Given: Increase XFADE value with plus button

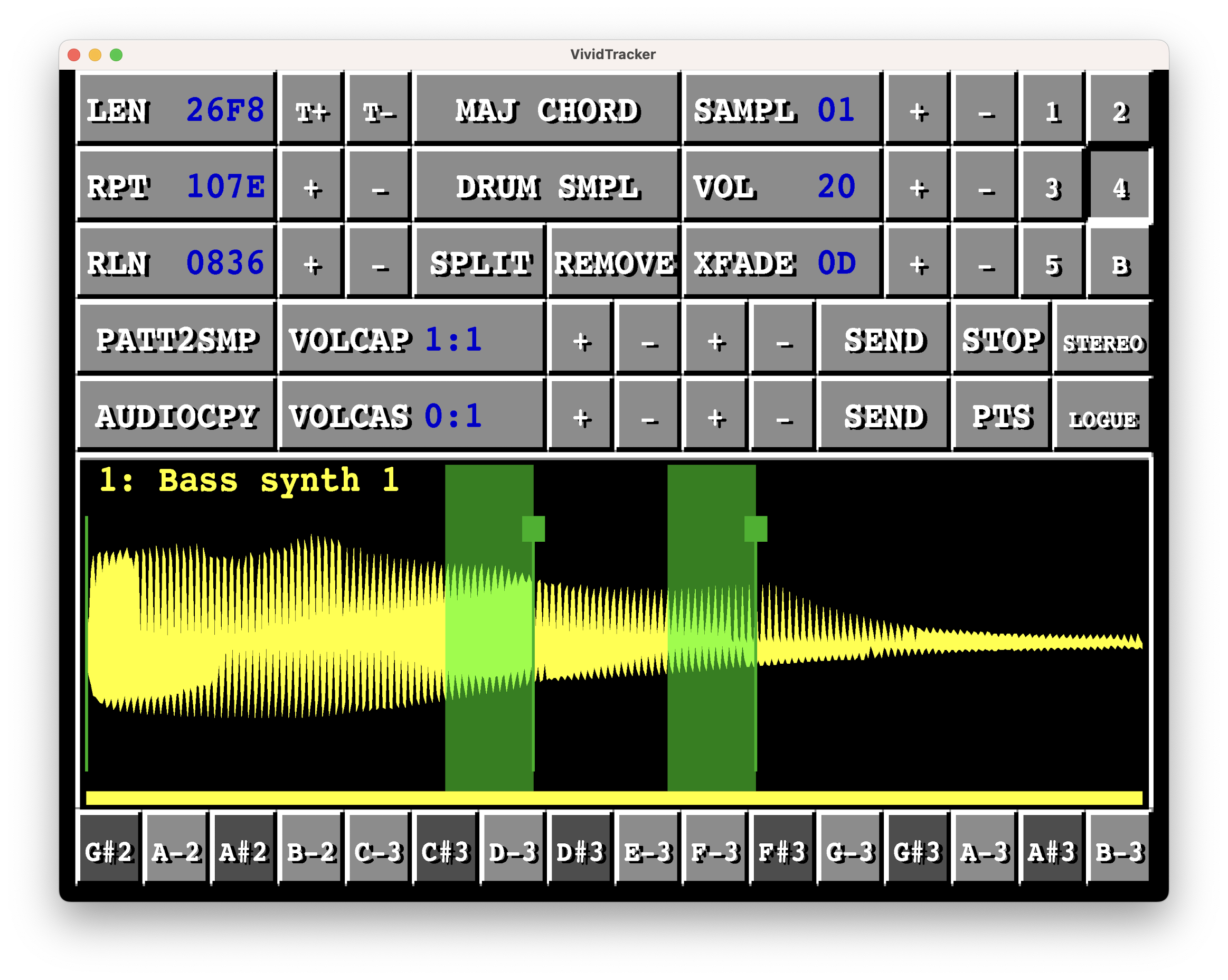Looking at the screenshot, I should [917, 262].
